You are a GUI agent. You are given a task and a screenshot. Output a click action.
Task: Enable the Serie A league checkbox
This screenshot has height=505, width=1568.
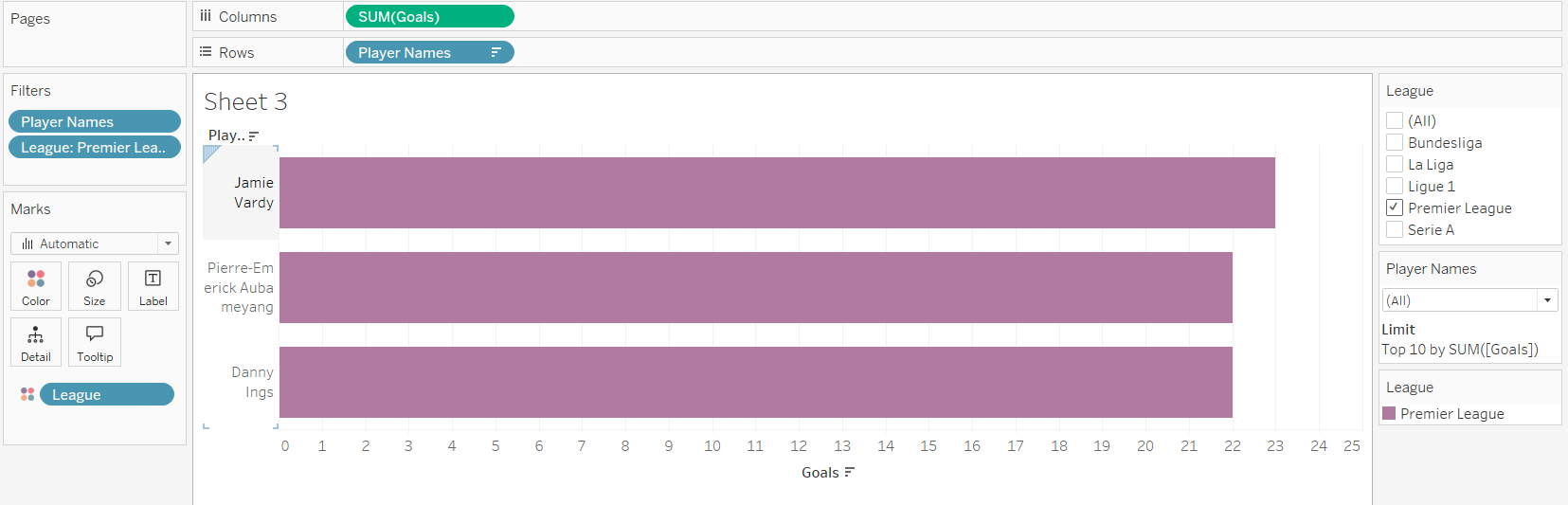point(1395,229)
